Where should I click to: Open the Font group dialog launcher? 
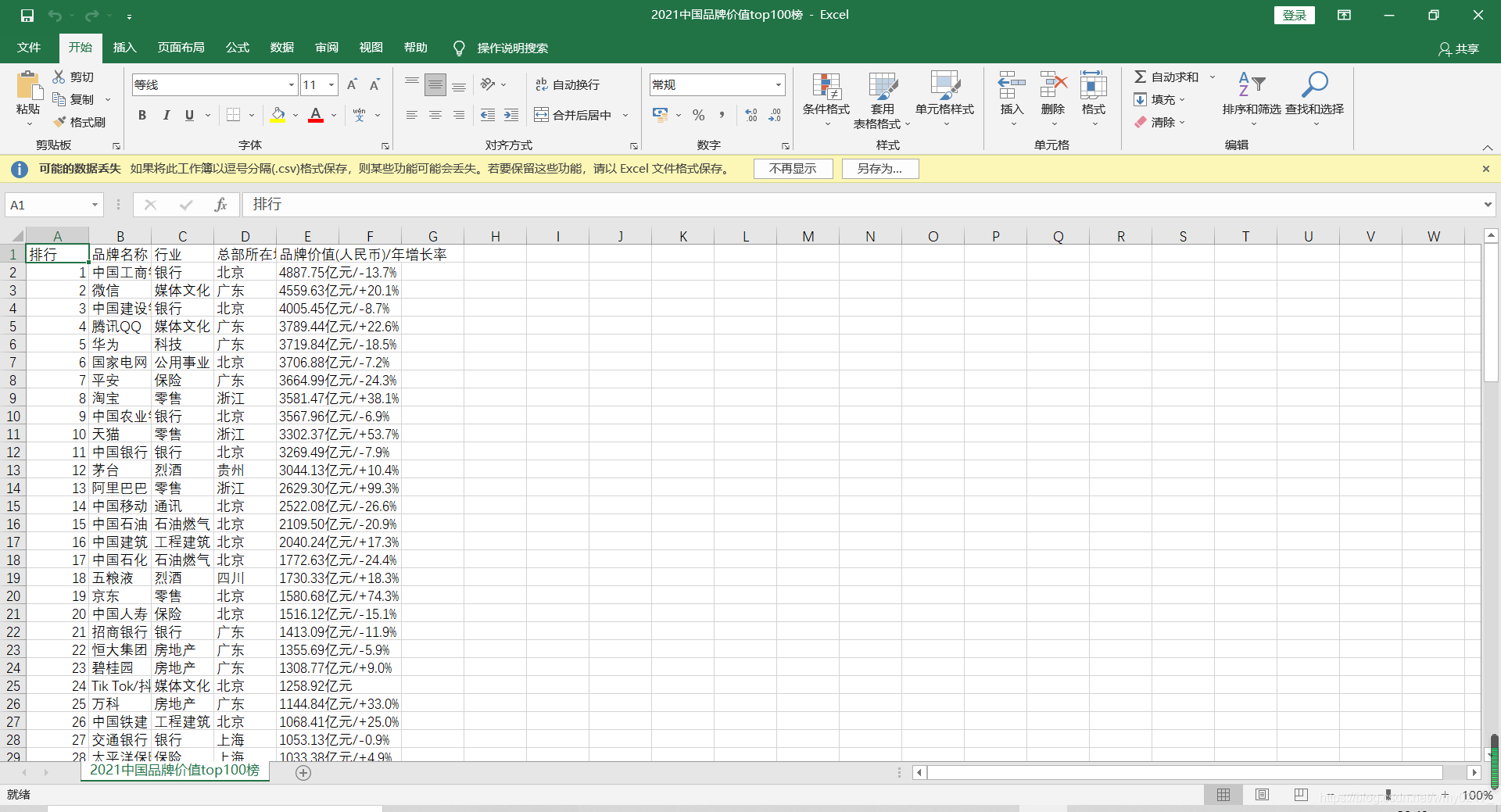tap(385, 146)
